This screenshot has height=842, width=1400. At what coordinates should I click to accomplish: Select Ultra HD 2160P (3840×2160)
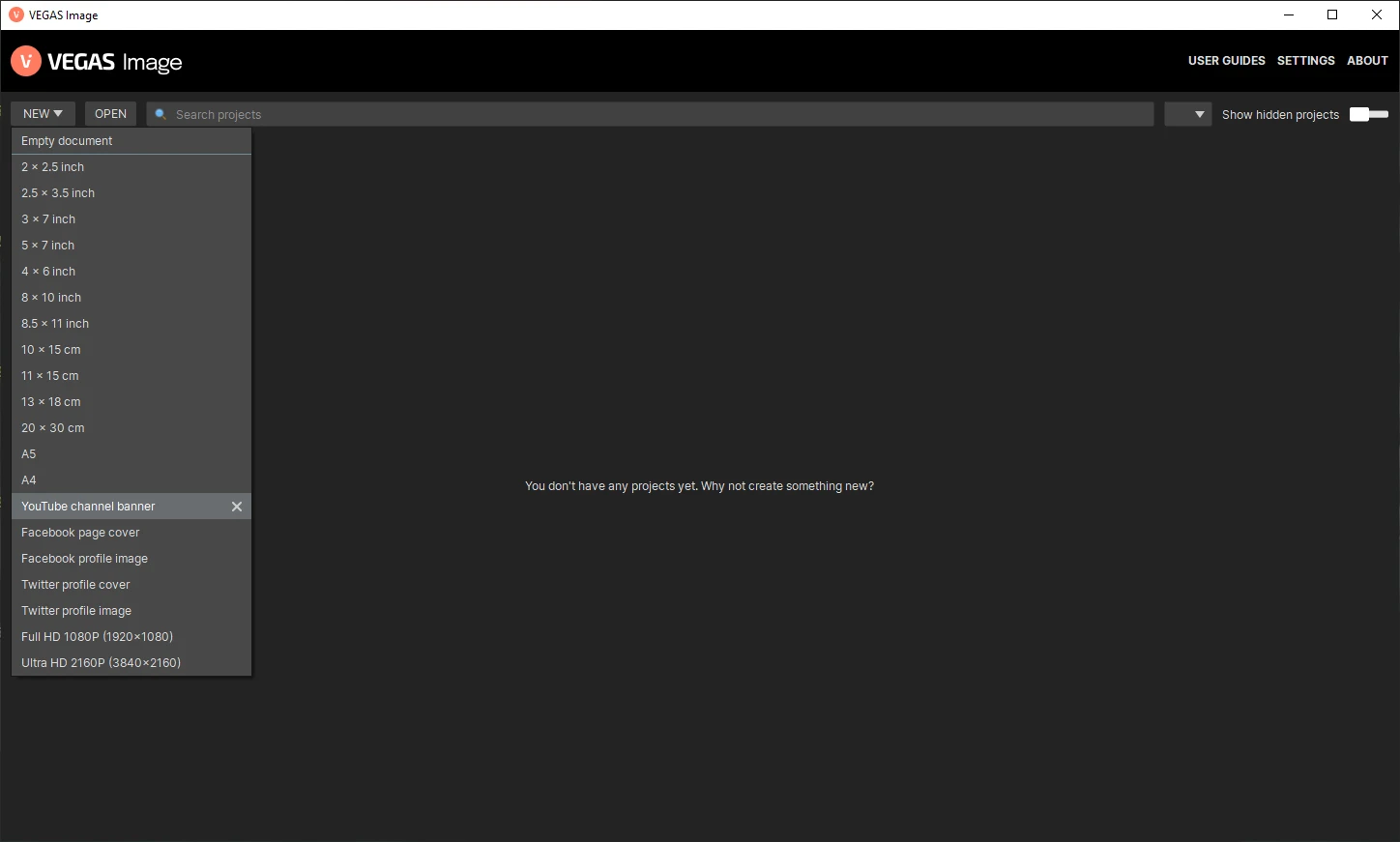(x=131, y=663)
